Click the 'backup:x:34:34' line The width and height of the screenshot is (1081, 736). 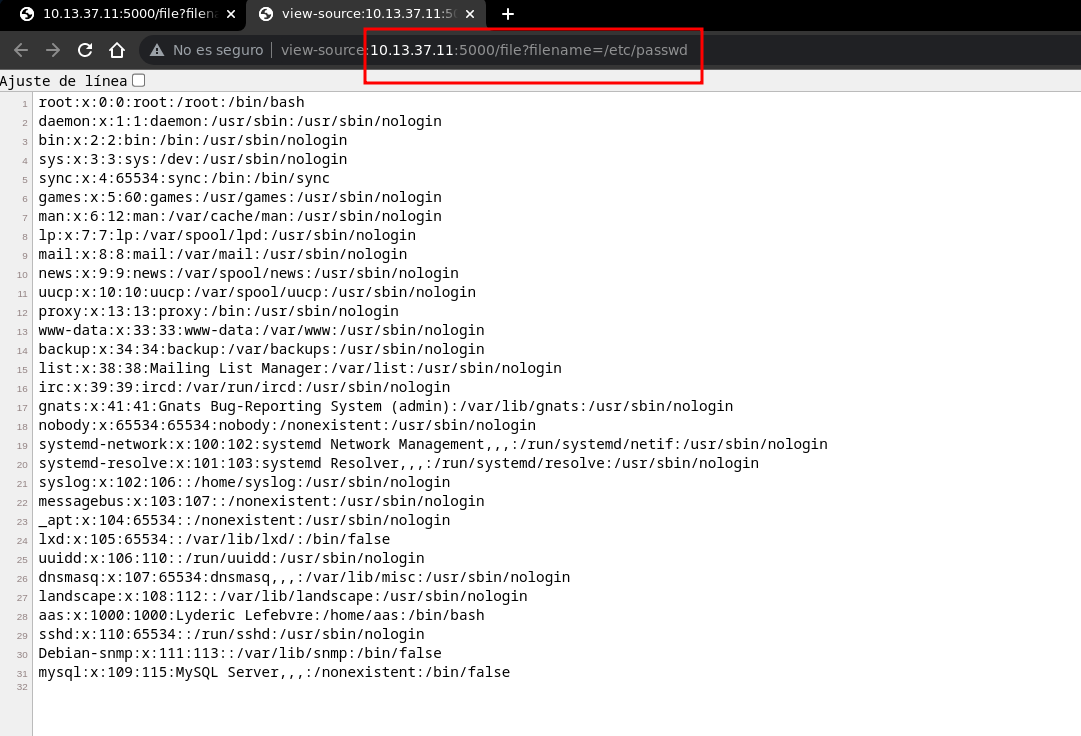[x=261, y=349]
